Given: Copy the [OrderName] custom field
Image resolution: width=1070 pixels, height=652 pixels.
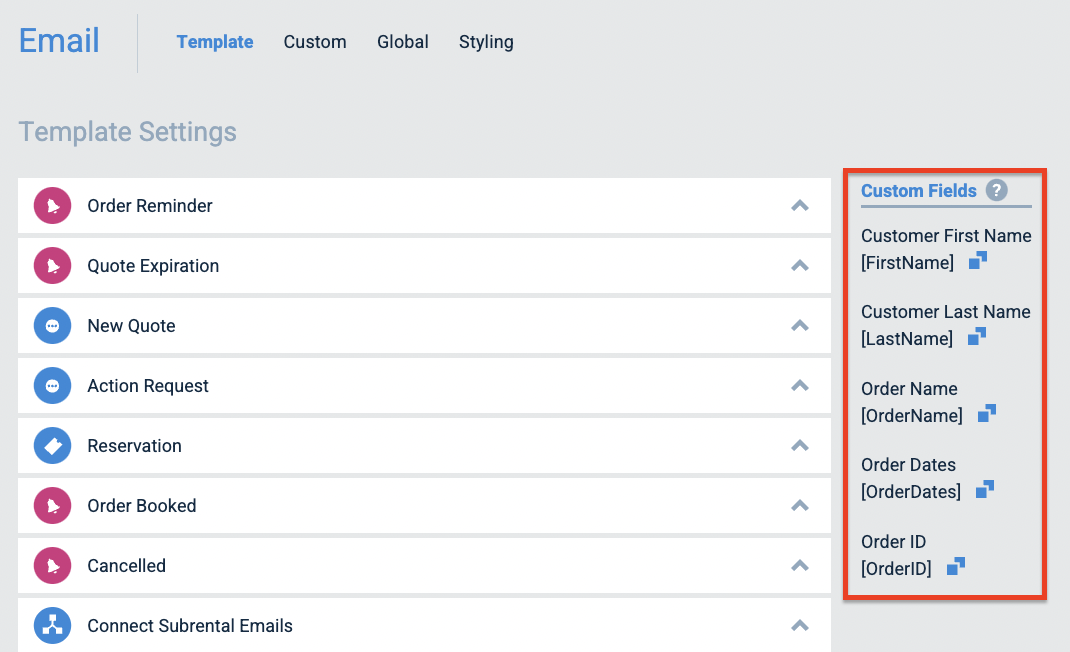Looking at the screenshot, I should pyautogui.click(x=987, y=413).
